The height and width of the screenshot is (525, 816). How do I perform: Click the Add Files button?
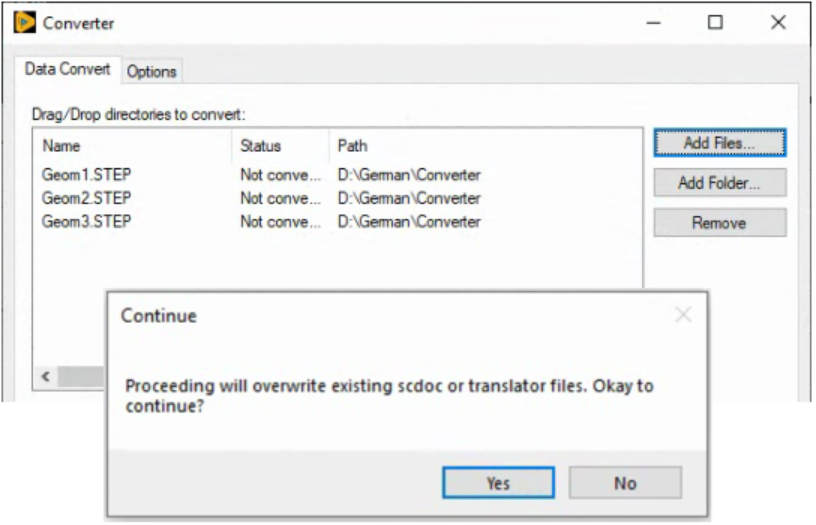(x=719, y=143)
